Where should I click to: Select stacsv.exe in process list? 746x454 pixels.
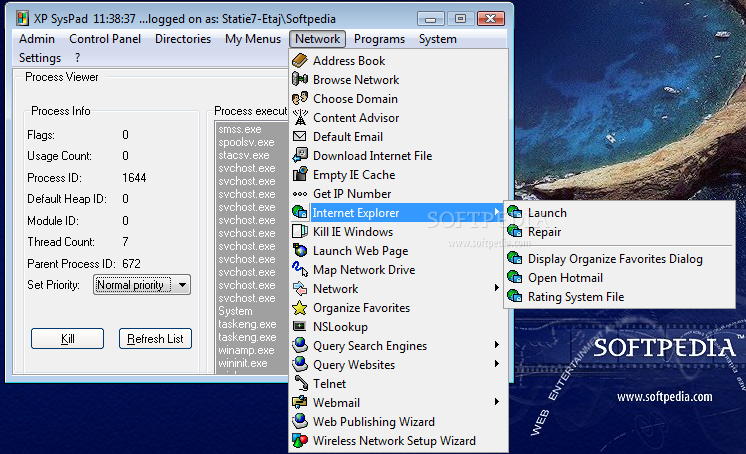[x=244, y=155]
